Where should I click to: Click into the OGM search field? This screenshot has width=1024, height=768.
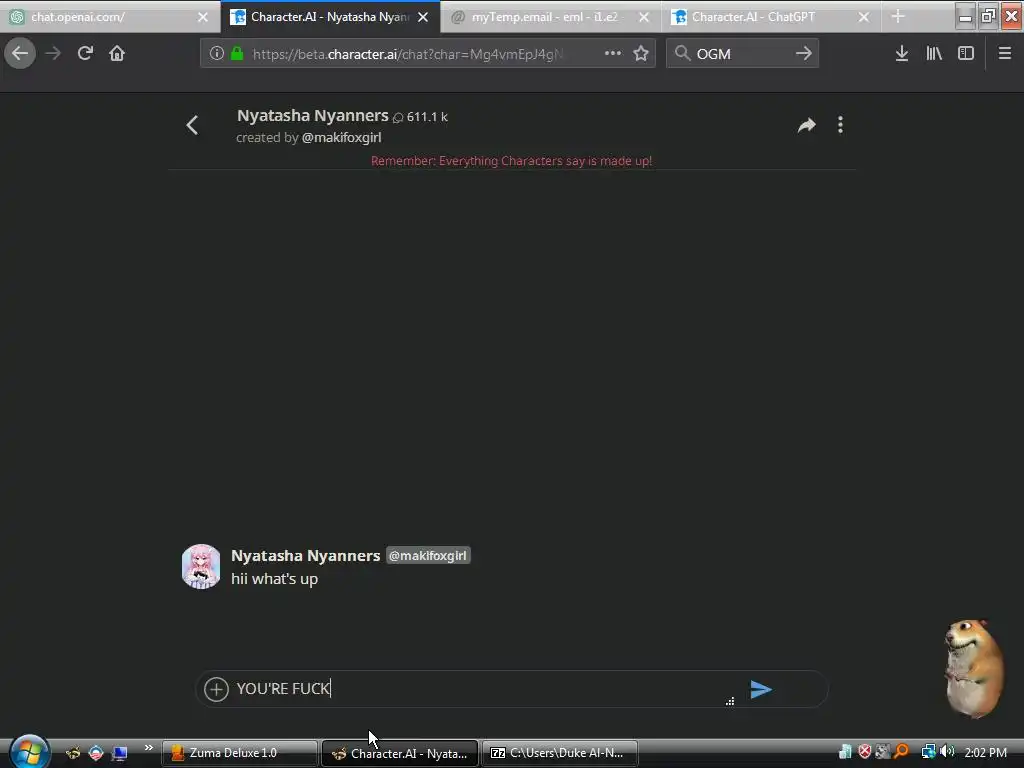point(743,54)
